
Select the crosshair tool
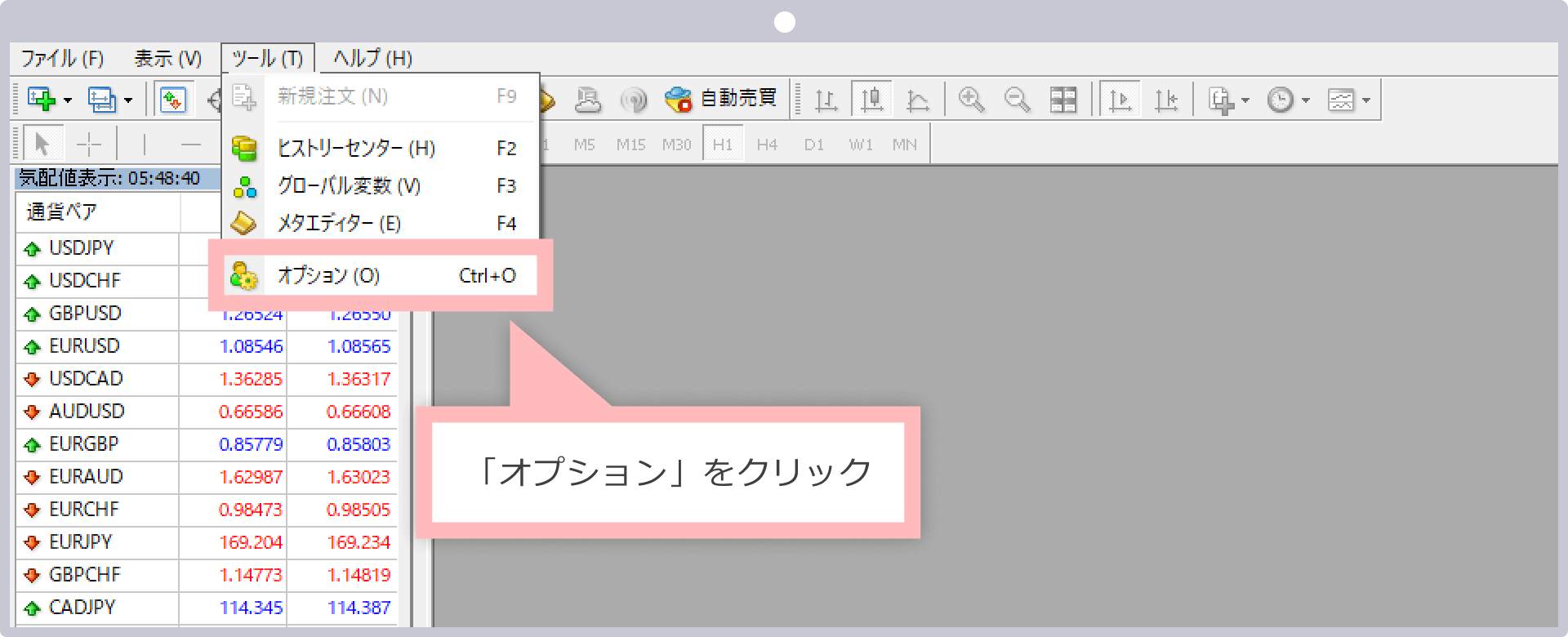point(88,145)
